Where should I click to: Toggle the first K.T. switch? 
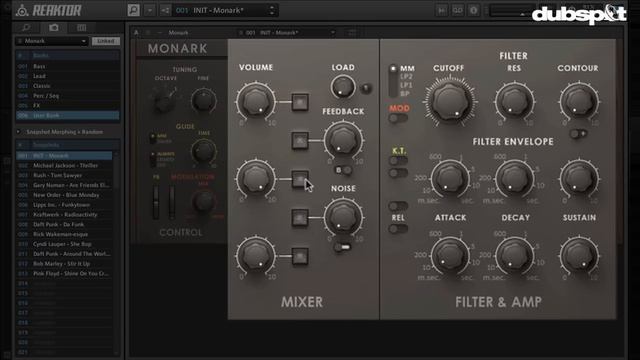pyautogui.click(x=398, y=161)
